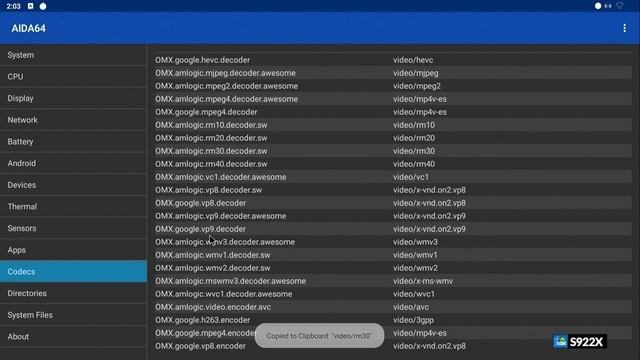Select Display in the sidebar

click(x=73, y=98)
